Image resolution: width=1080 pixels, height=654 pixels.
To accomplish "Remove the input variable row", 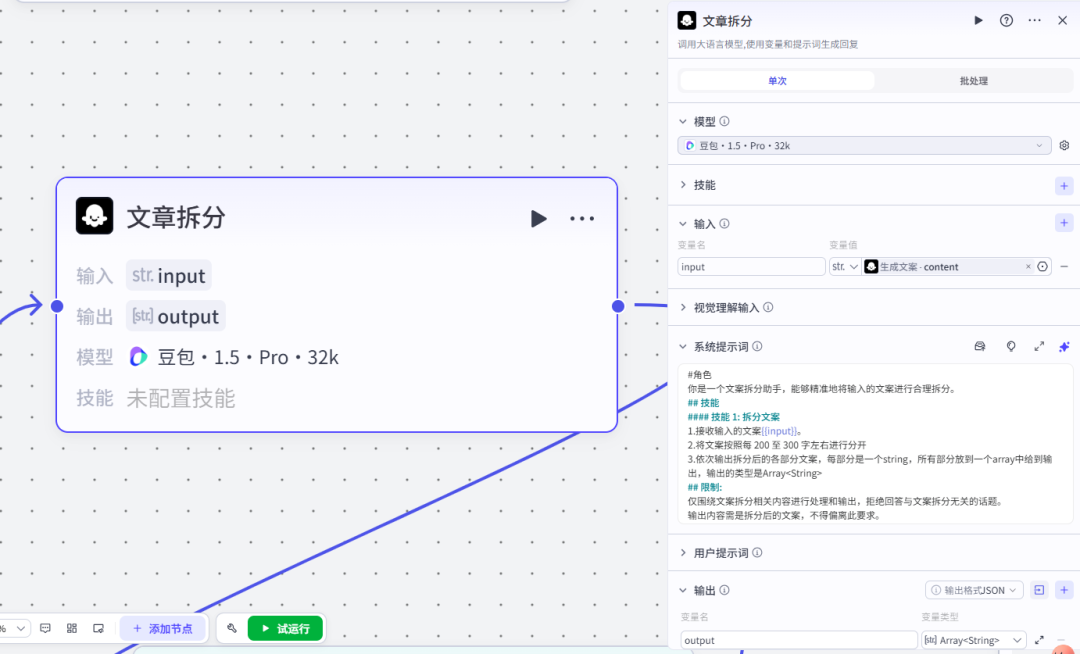I will coord(1064,266).
